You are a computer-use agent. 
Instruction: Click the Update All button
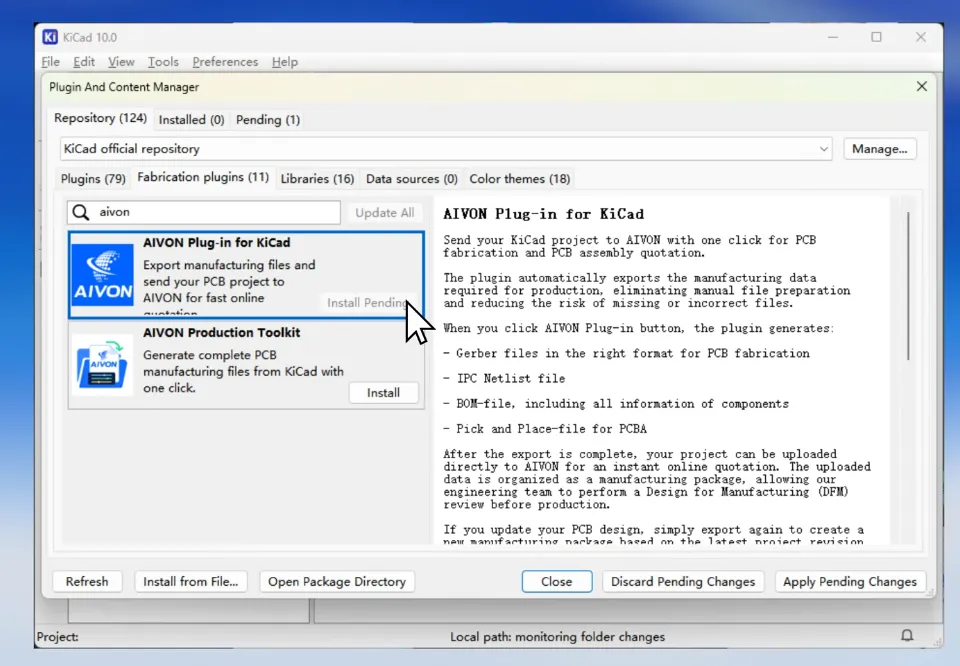point(384,213)
